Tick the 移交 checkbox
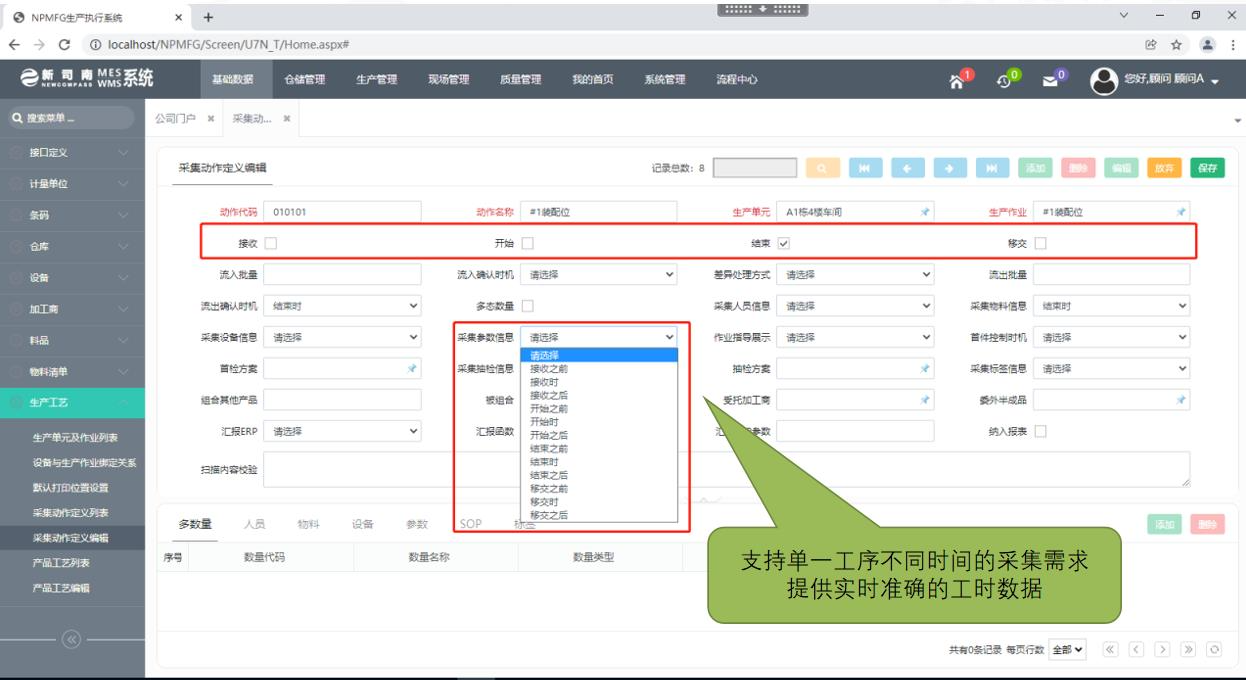 point(1040,243)
